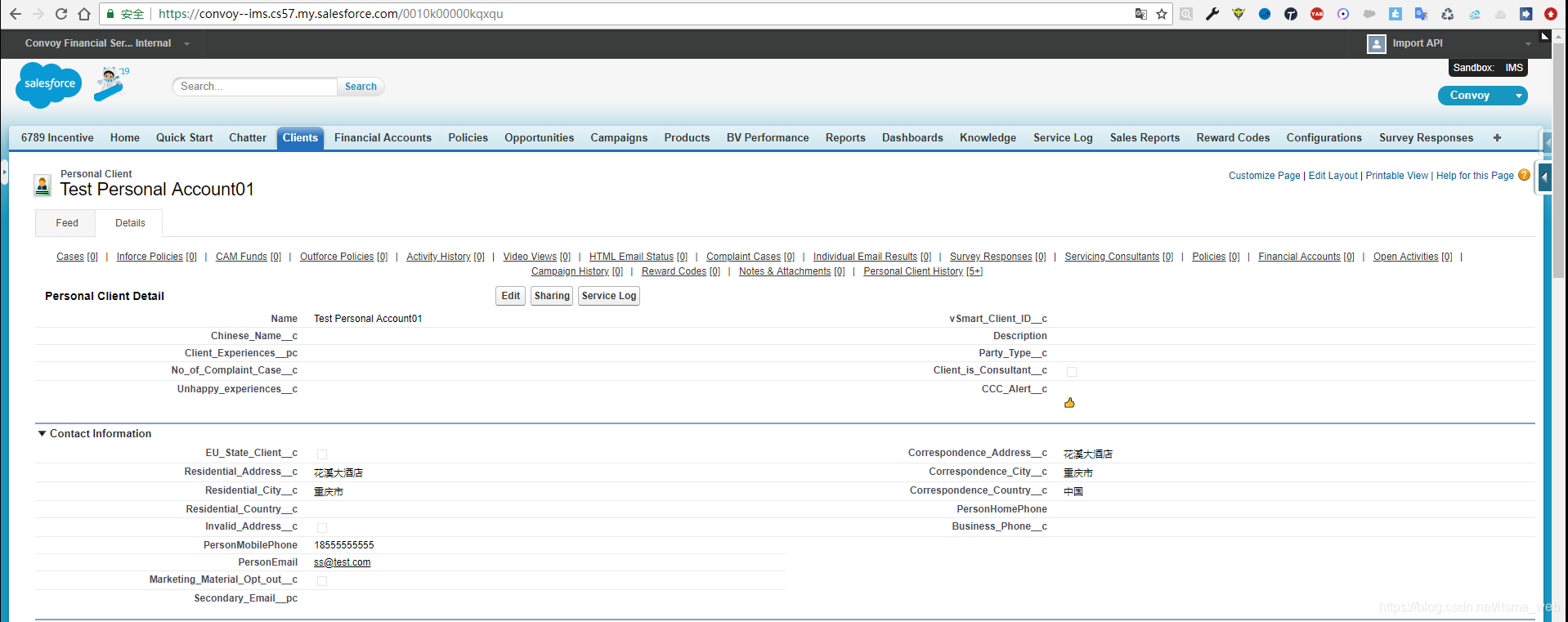This screenshot has width=1568, height=622.
Task: Open the ss@test.com email link
Action: point(342,562)
